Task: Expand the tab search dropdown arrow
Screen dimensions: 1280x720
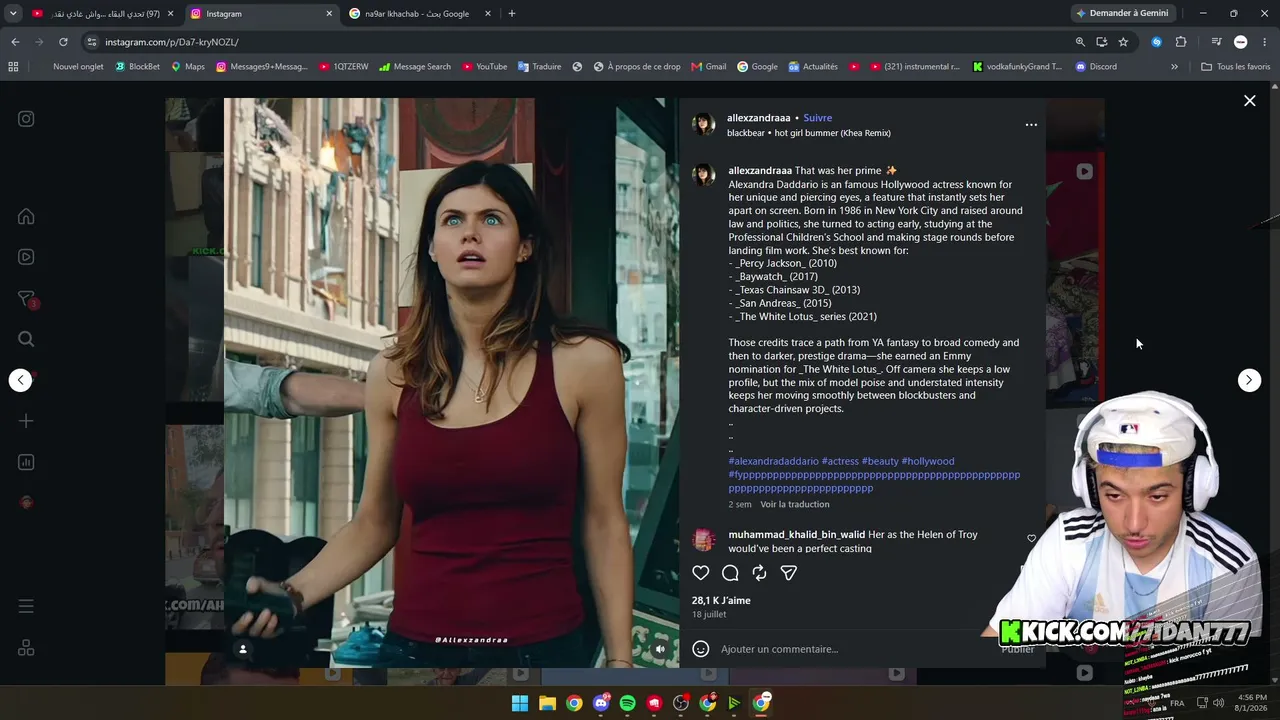Action: [x=13, y=14]
